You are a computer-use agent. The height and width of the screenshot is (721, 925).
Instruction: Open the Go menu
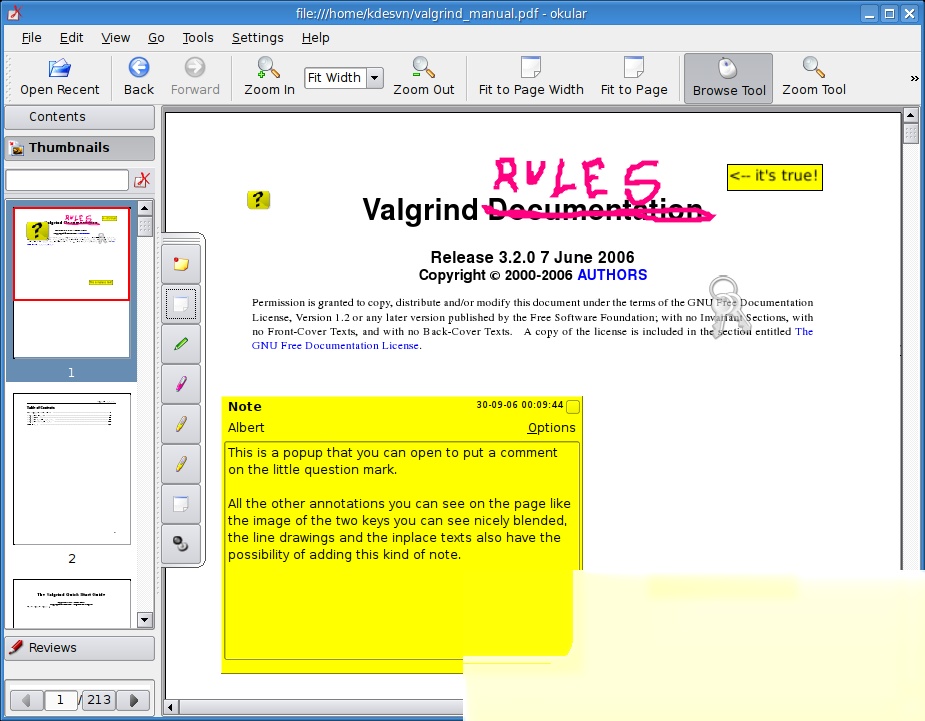click(156, 38)
